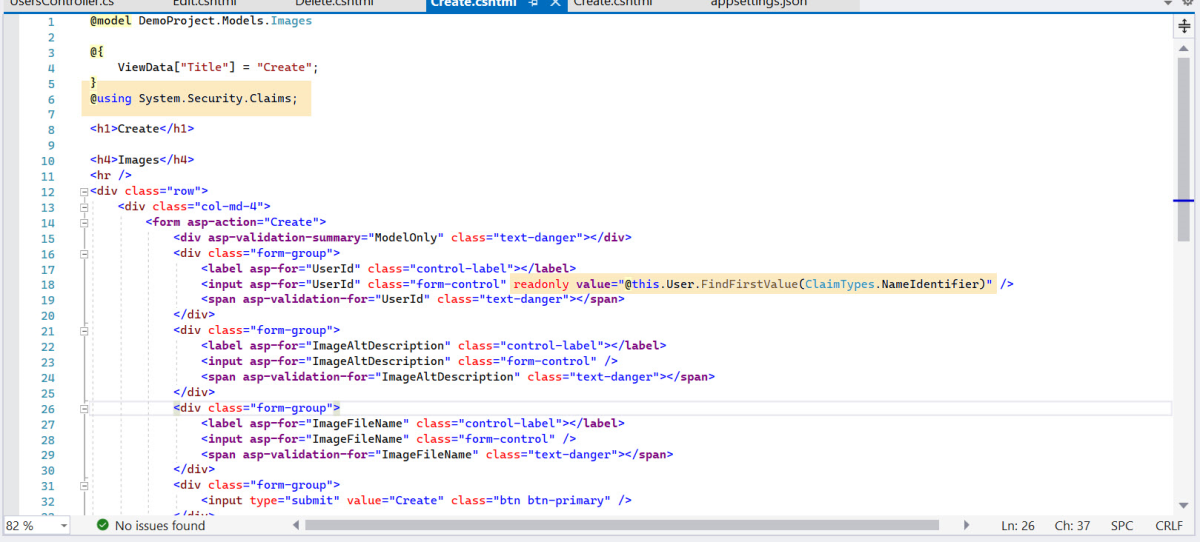Screen dimensions: 1200x542
Task: Click 'asp-validation-summary' on line 15
Action: coord(283,238)
